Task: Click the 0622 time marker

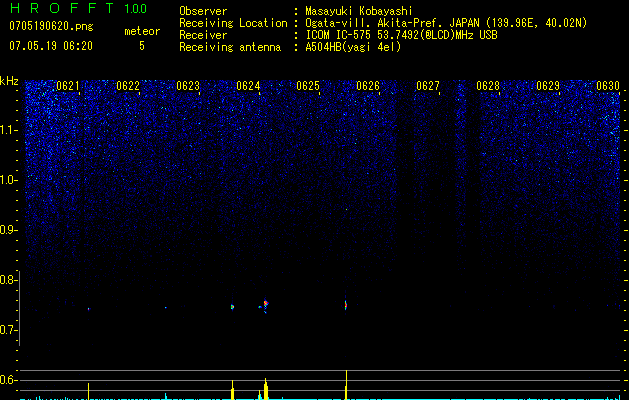Action: (128, 86)
